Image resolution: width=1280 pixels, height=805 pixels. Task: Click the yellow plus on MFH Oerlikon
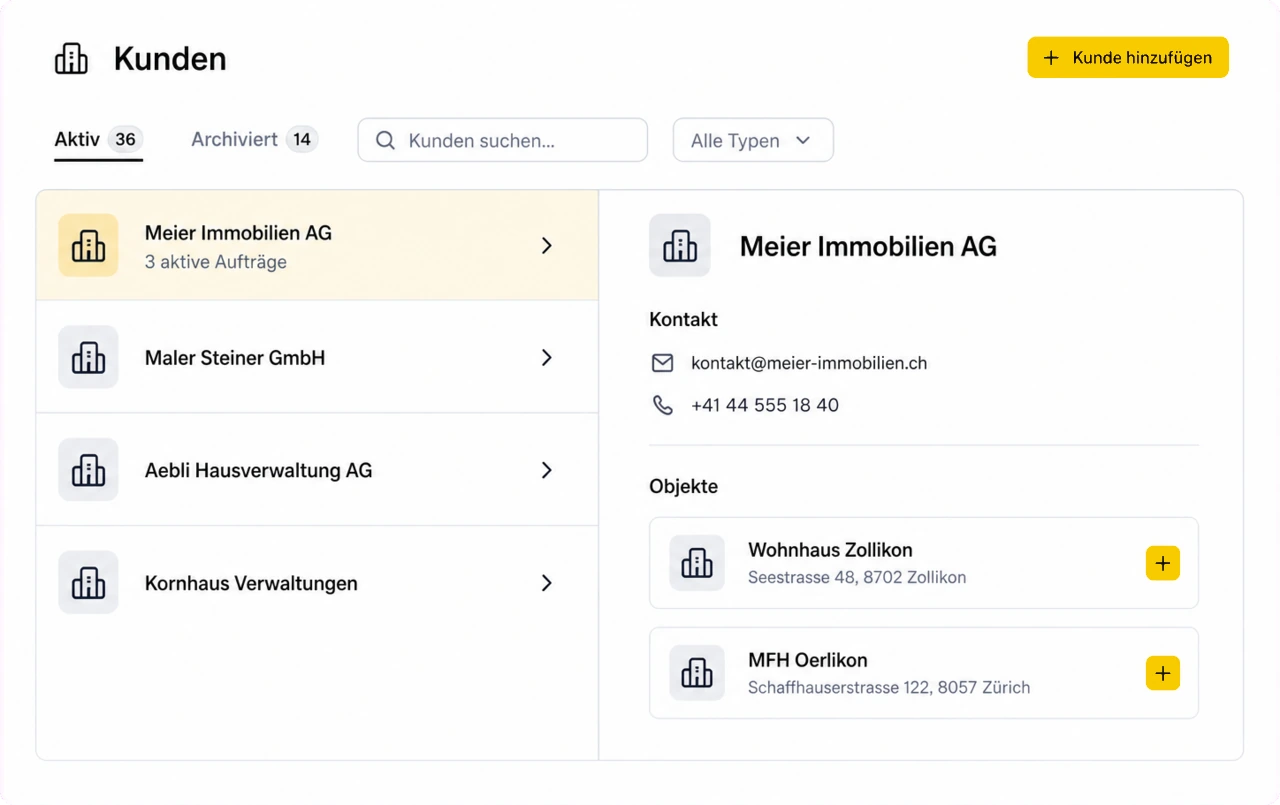pos(1163,673)
